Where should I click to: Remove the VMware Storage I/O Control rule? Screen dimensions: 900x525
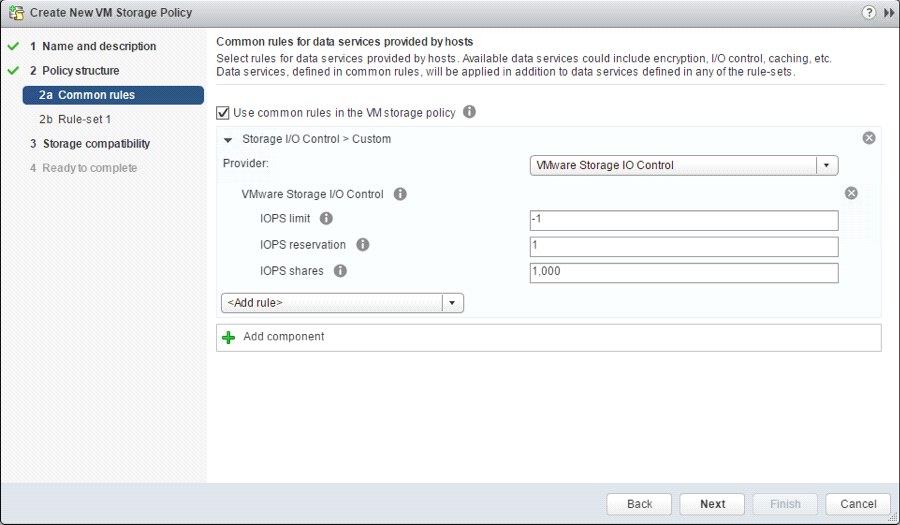851,193
